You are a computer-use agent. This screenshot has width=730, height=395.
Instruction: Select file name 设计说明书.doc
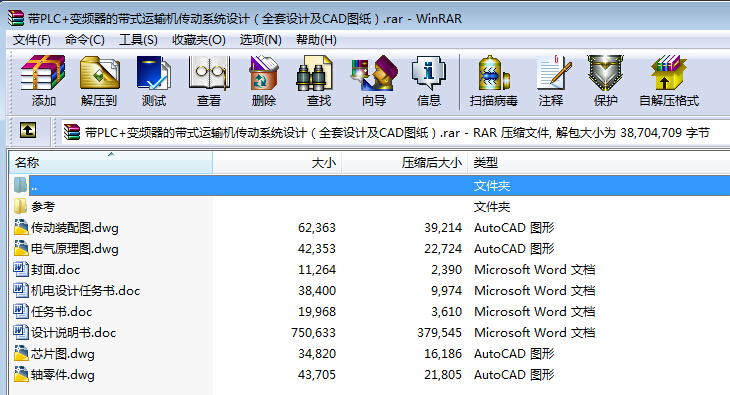tap(74, 333)
